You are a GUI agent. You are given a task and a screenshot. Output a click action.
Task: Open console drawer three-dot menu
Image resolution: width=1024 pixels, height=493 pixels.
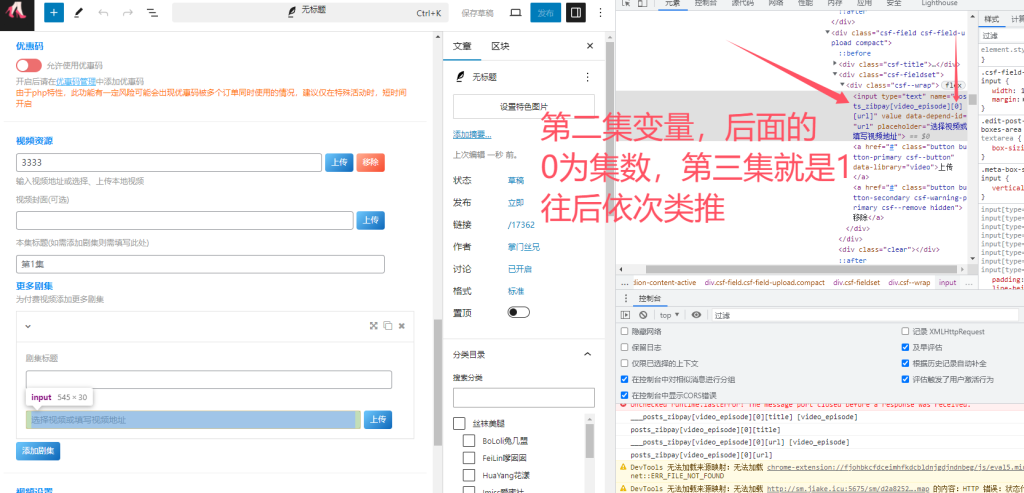pos(626,298)
